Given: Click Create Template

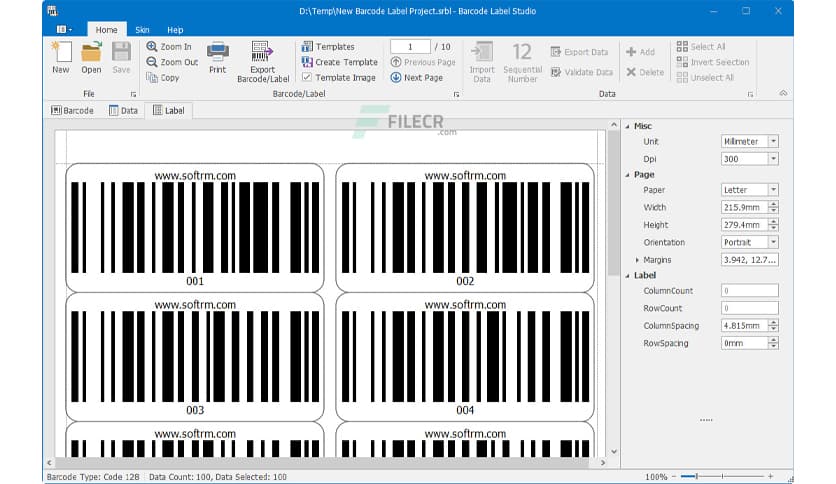Looking at the screenshot, I should [x=340, y=62].
